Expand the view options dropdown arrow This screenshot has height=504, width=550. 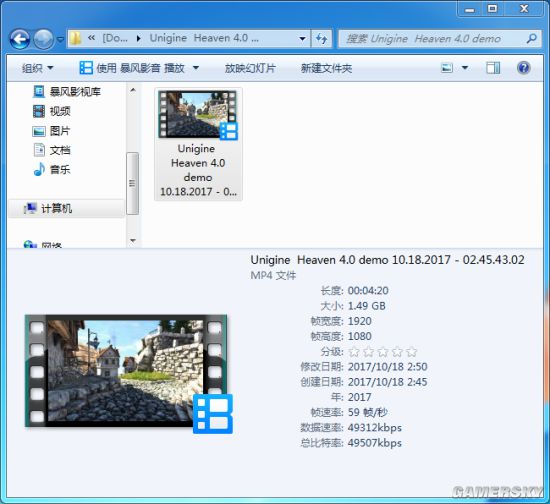click(465, 68)
